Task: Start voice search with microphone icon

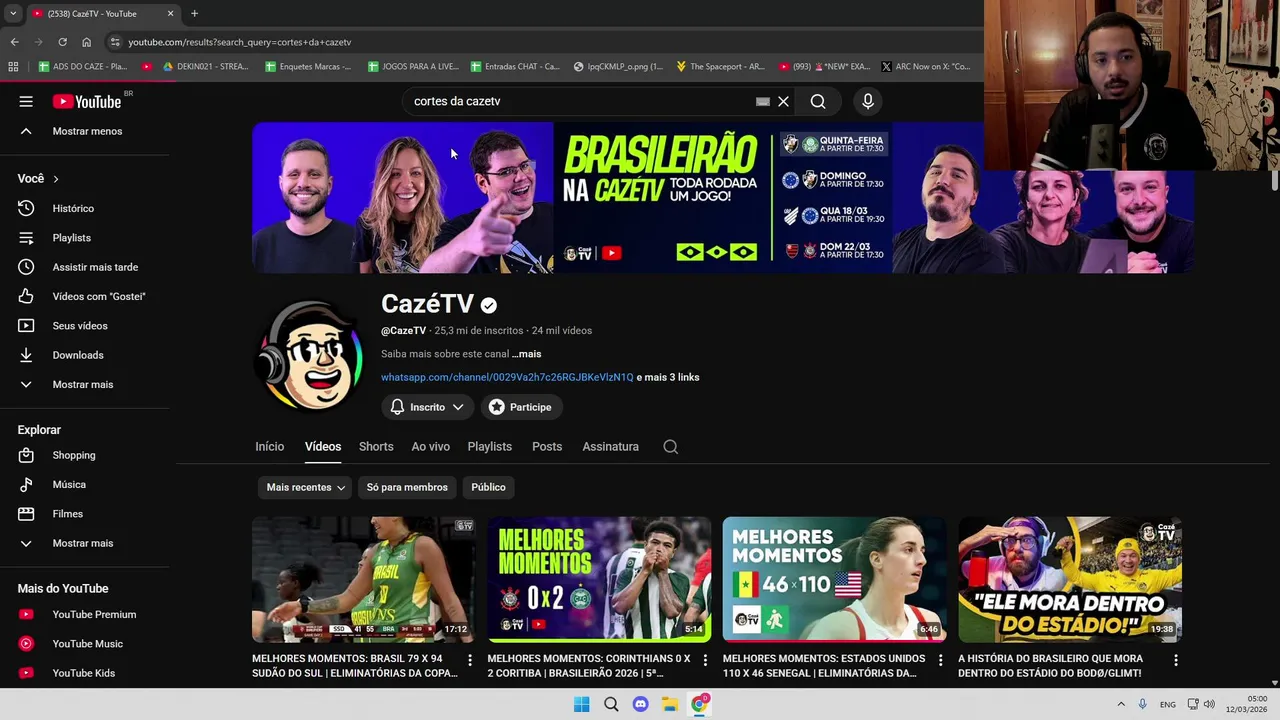Action: click(x=868, y=101)
